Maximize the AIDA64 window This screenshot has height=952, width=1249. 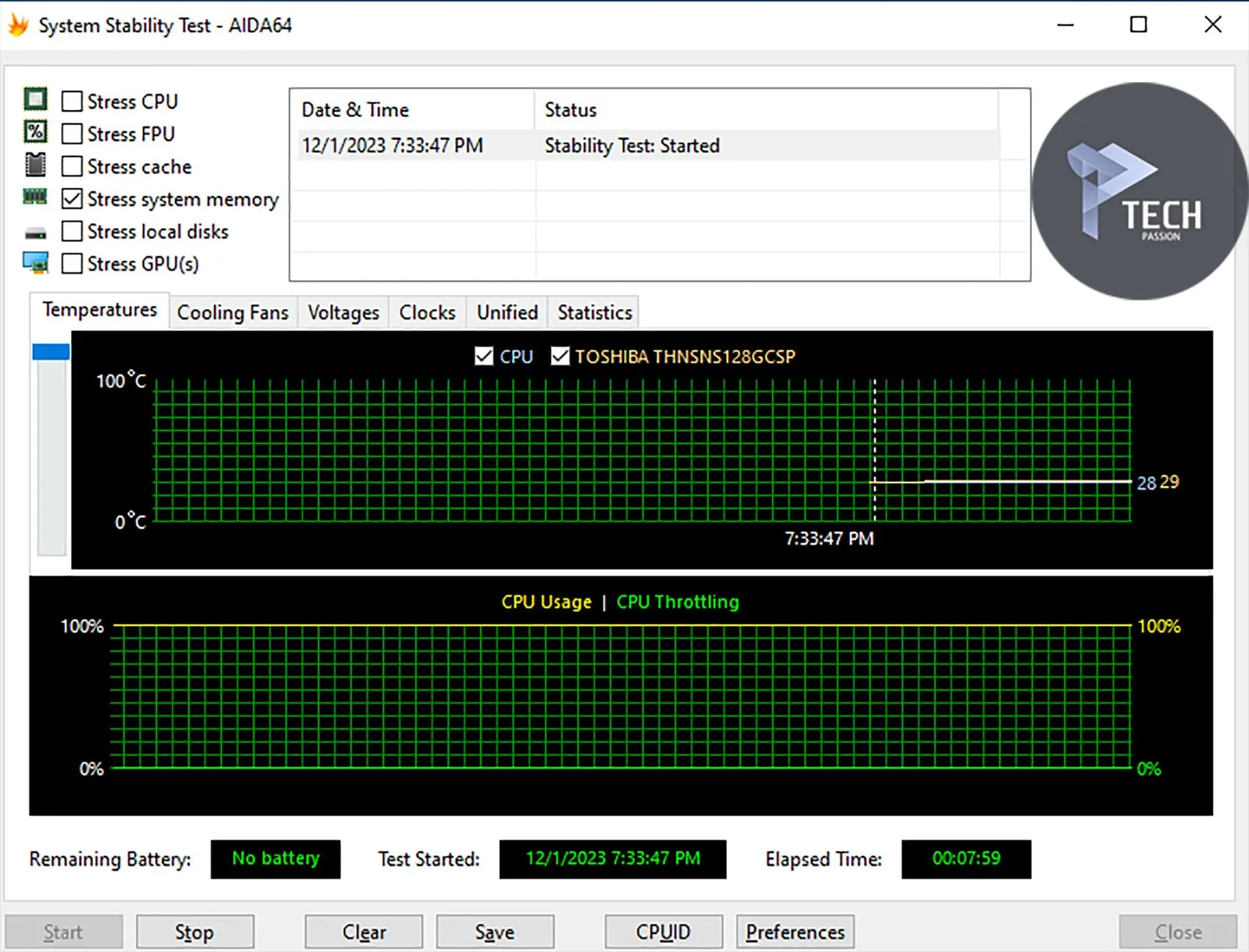[1139, 25]
